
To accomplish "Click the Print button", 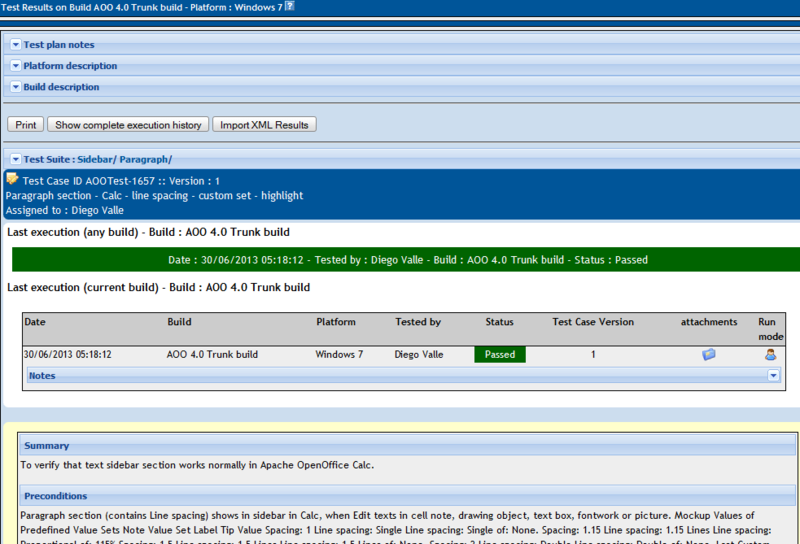I will [26, 125].
